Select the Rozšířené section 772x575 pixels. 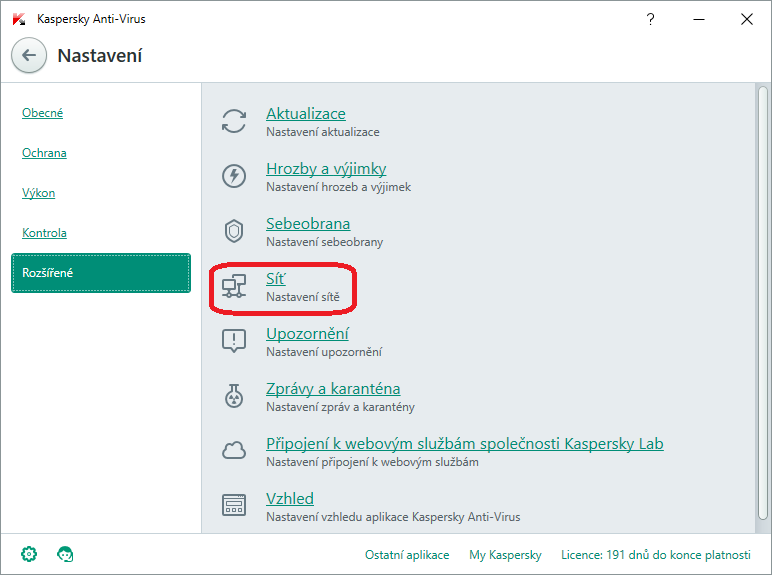101,273
